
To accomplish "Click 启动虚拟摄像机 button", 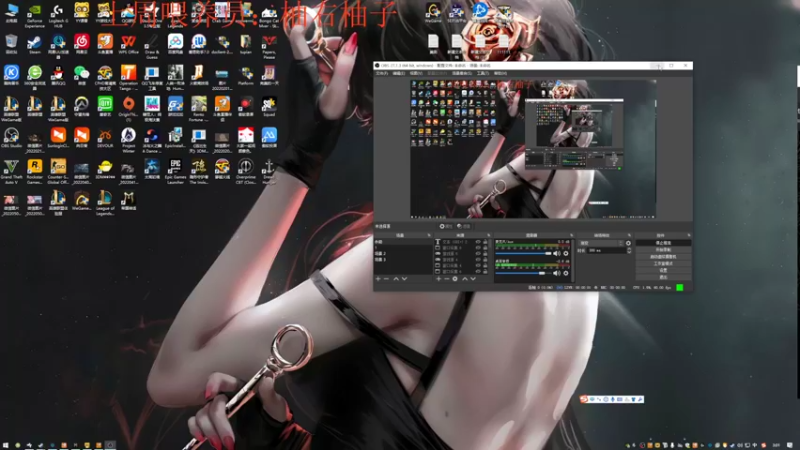I will 663,257.
